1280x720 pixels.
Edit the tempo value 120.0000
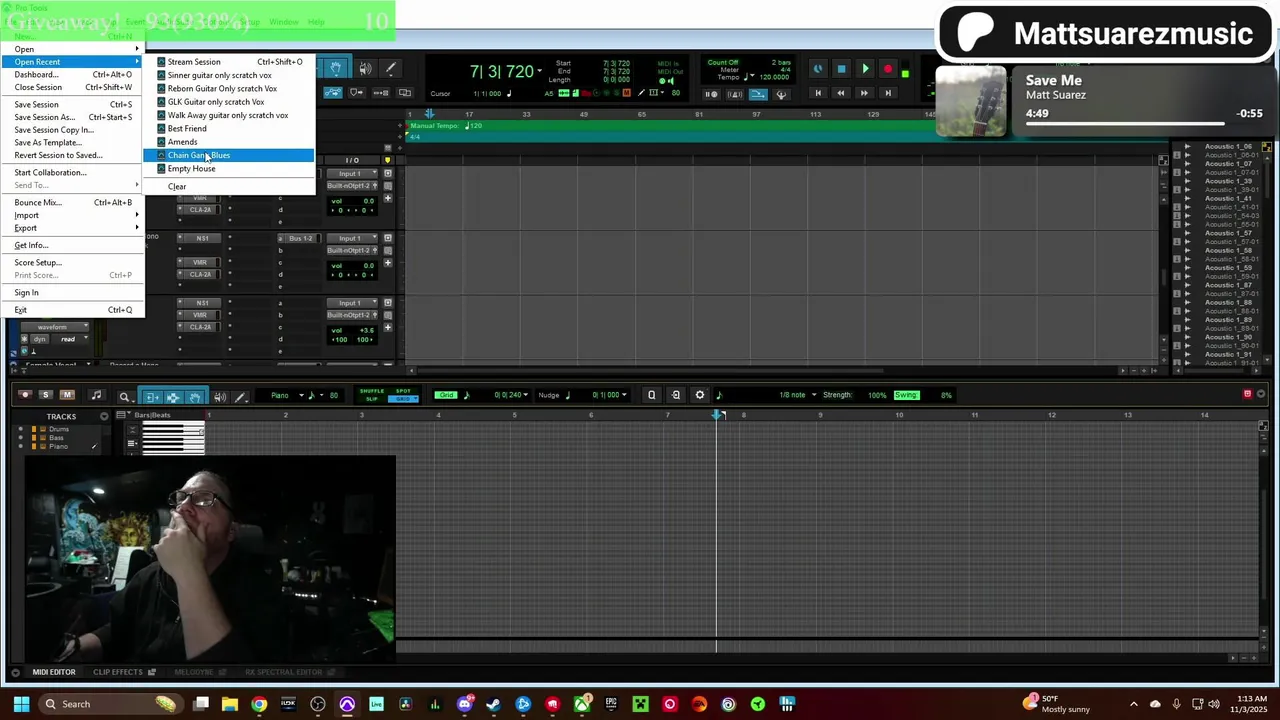[773, 77]
